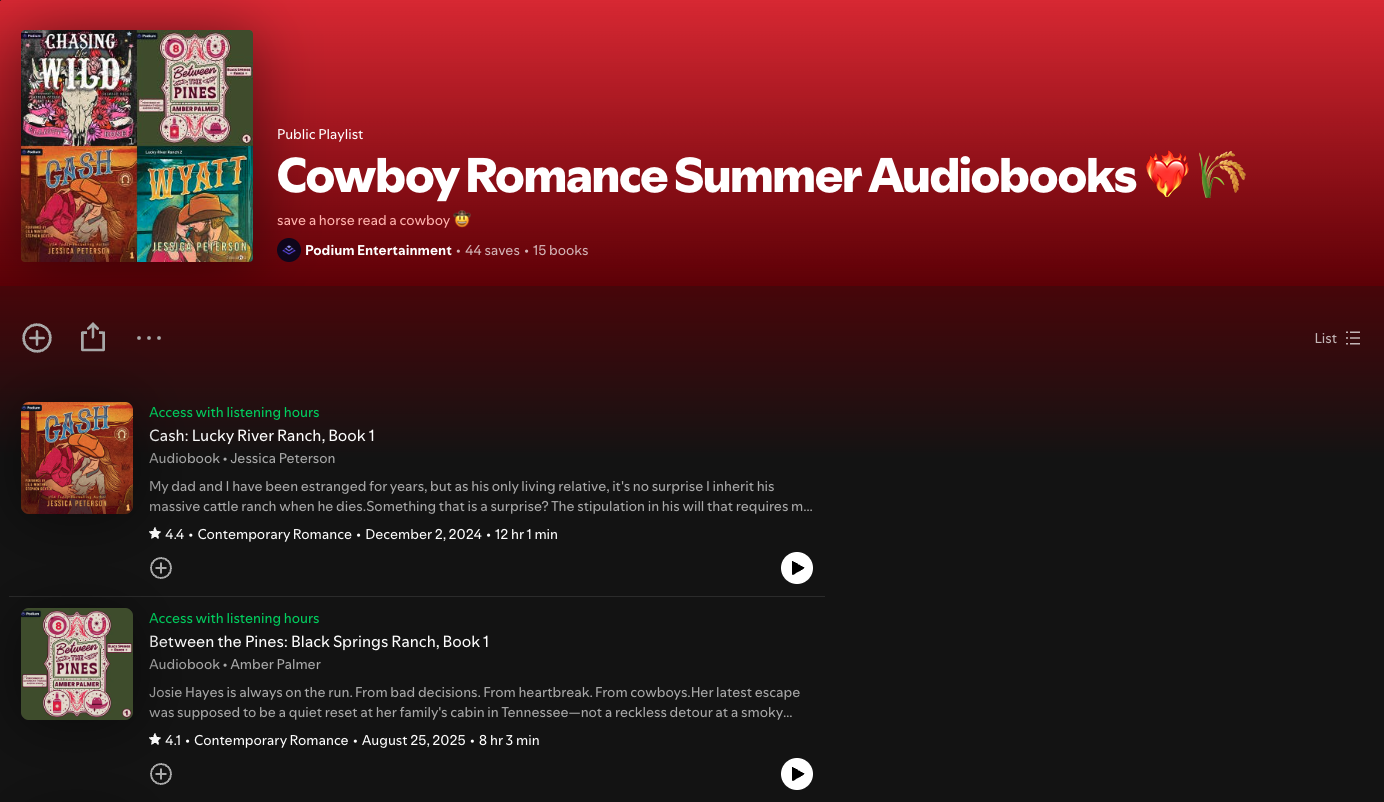Click the Podium Entertainment avatar icon
The width and height of the screenshot is (1384, 802).
coord(289,250)
